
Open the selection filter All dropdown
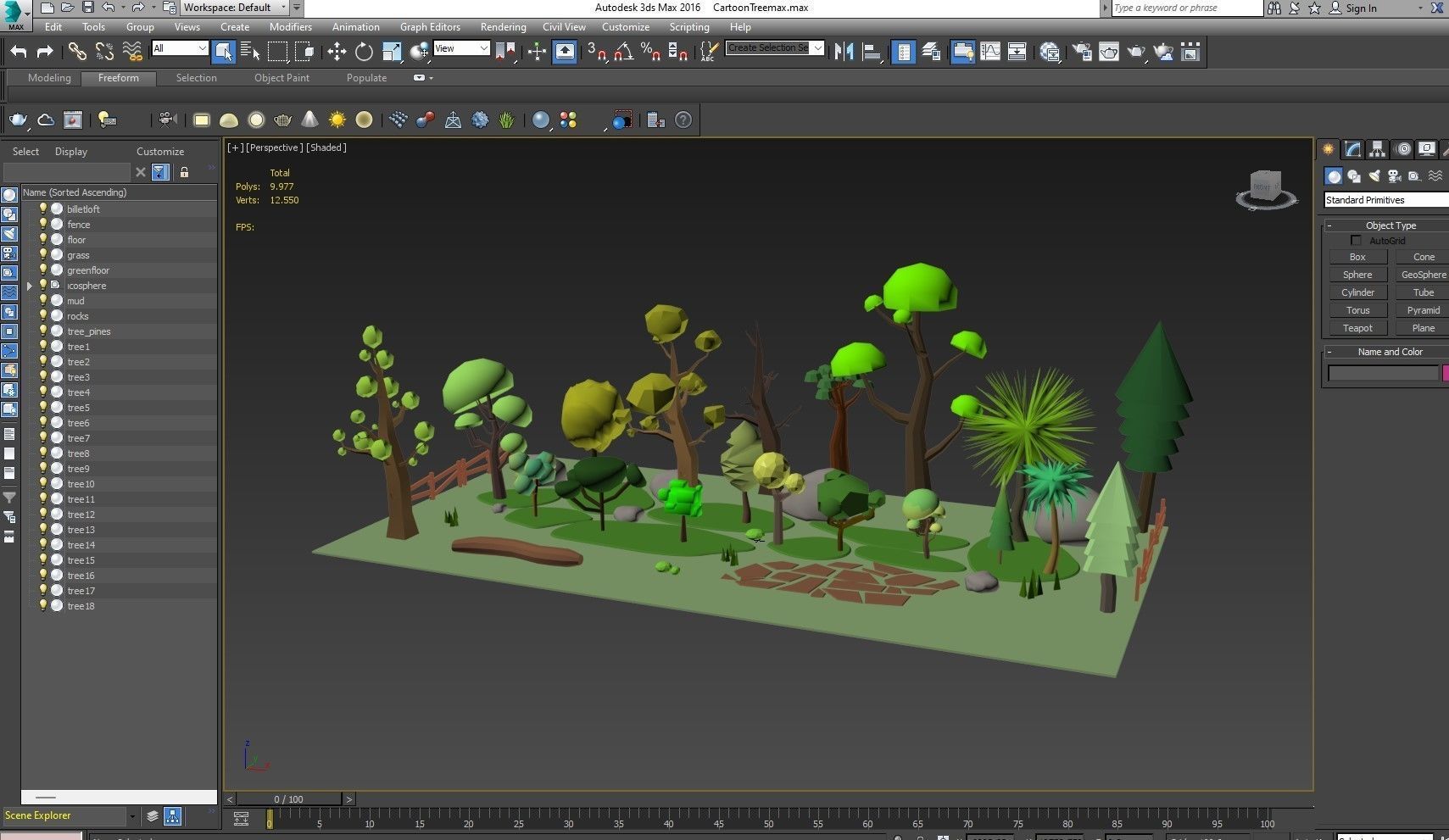[x=180, y=48]
